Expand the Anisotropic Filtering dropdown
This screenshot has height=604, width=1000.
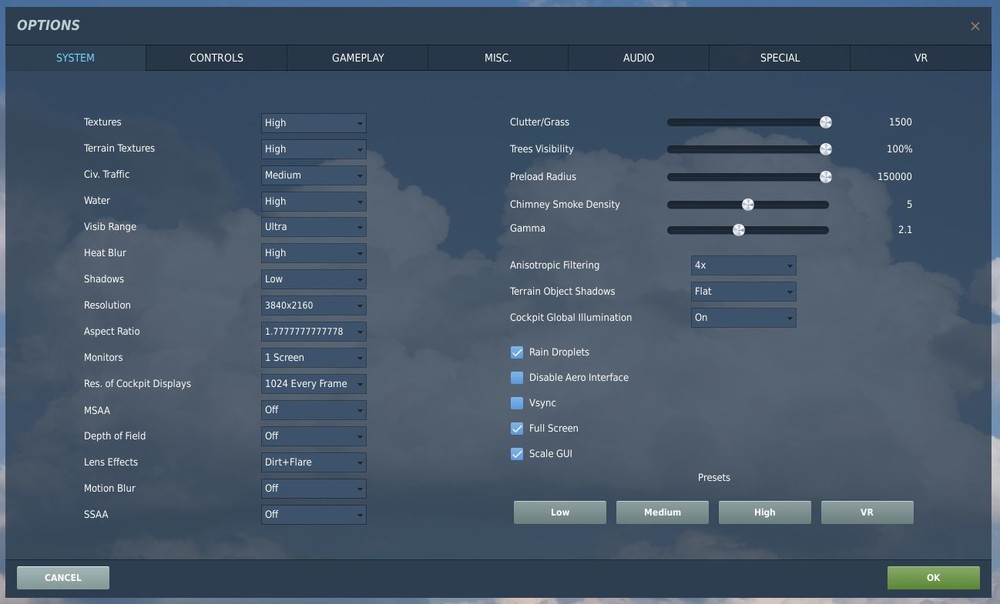coord(743,265)
